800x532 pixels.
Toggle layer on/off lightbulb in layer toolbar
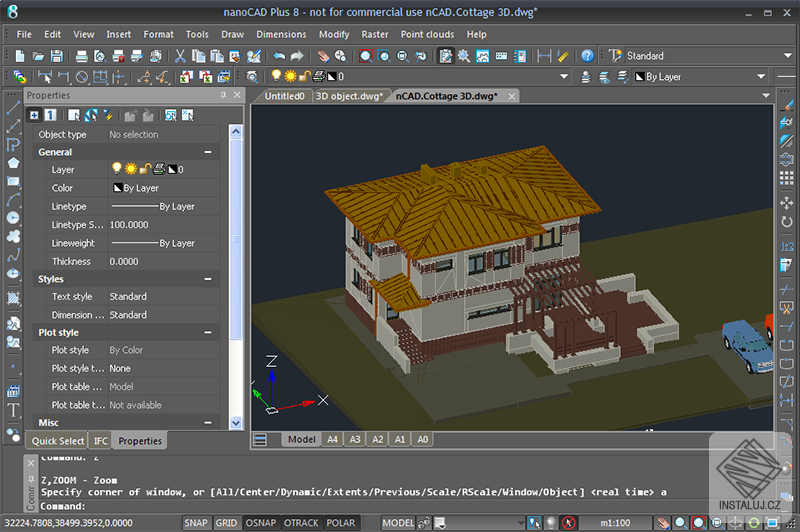[276, 76]
